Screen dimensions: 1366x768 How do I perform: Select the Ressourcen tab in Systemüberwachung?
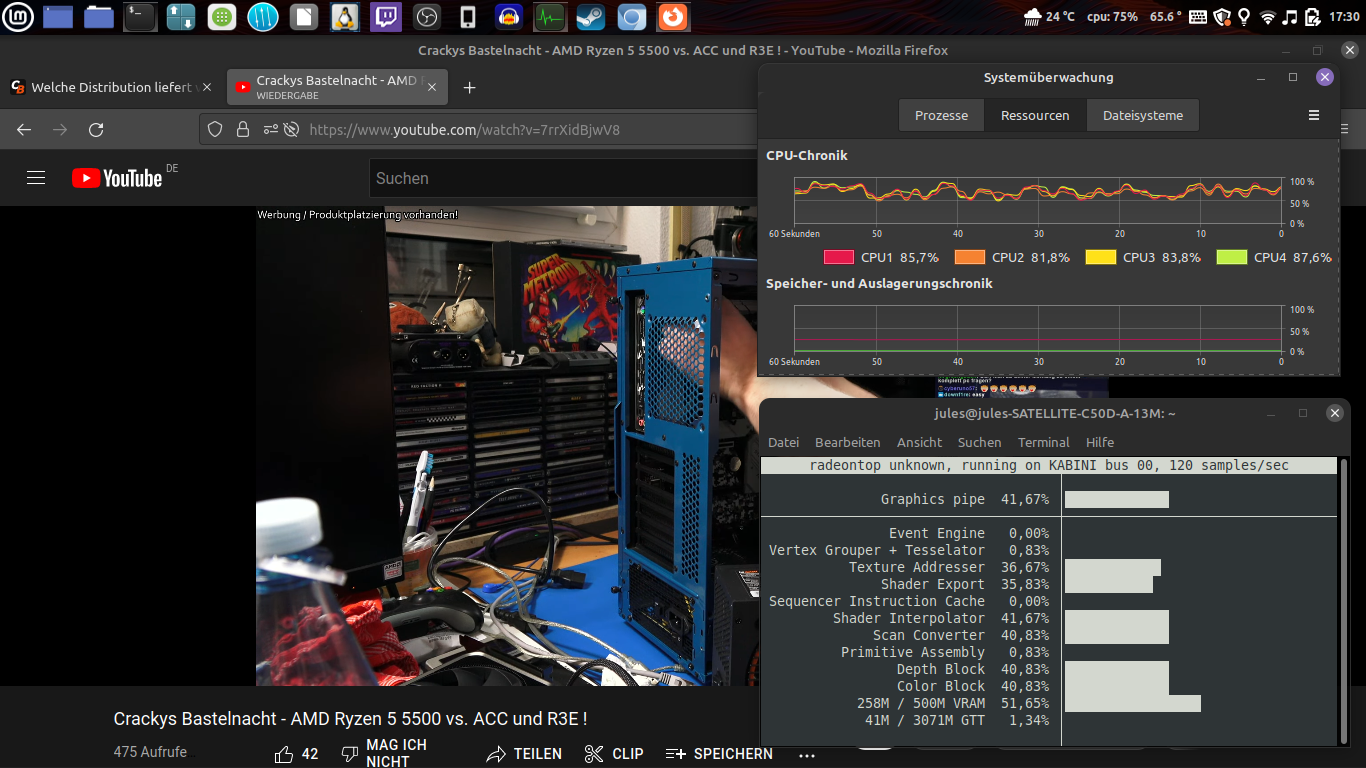[x=1035, y=115]
